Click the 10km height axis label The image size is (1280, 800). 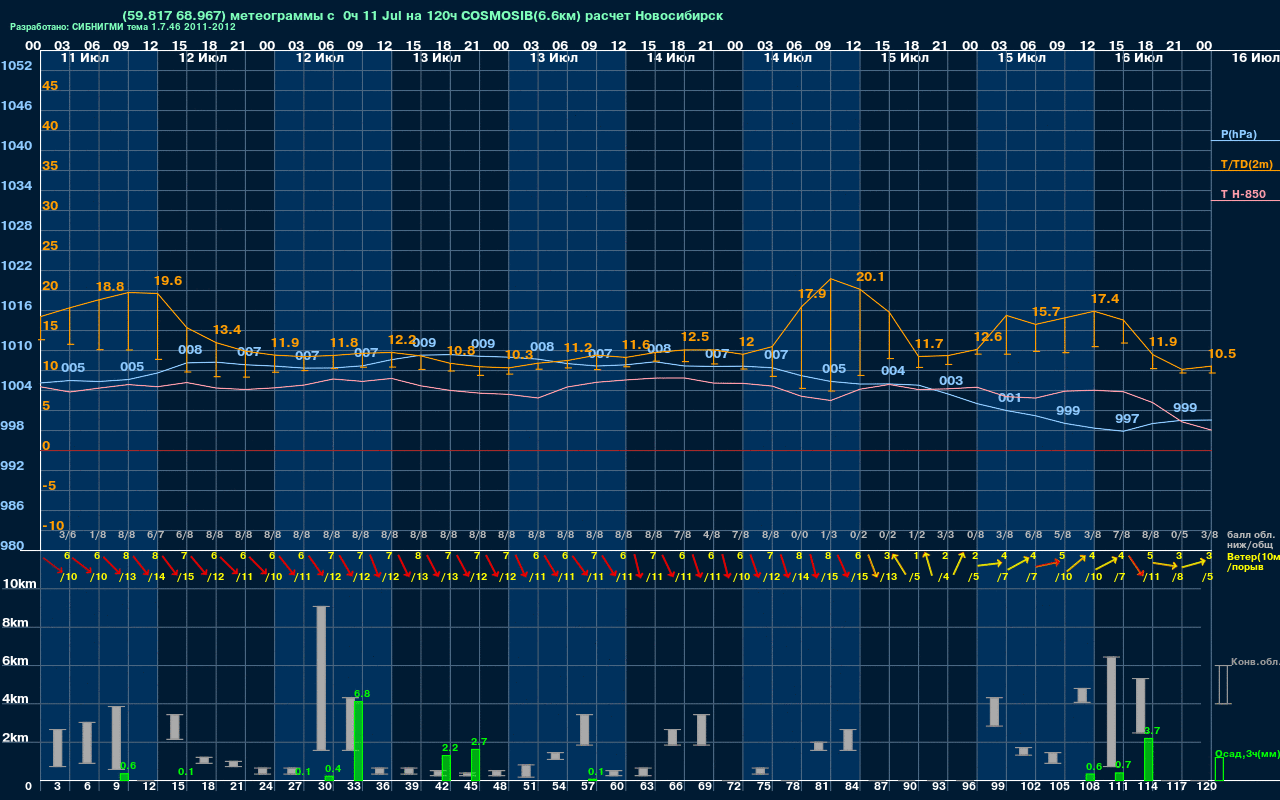point(20,584)
